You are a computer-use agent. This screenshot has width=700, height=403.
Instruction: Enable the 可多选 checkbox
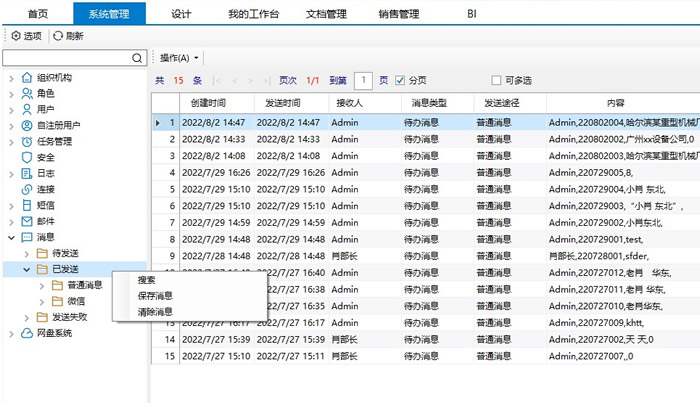tap(496, 80)
